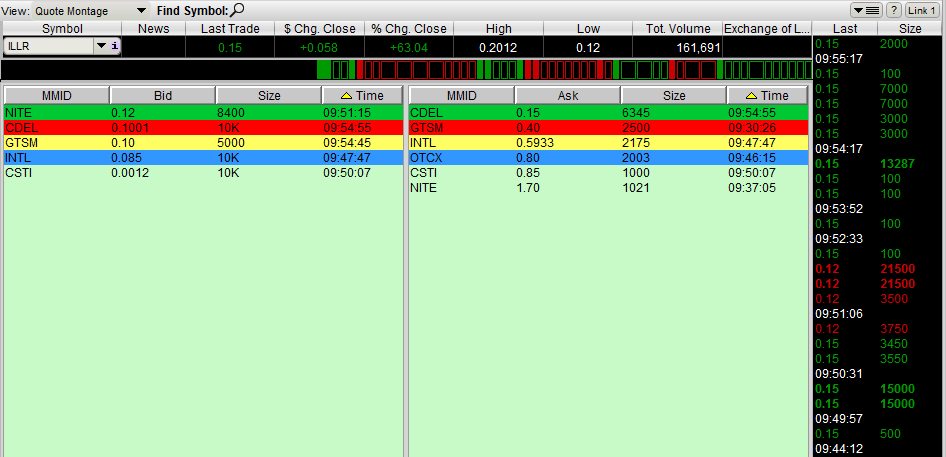Select the Symbol column header

(62, 28)
